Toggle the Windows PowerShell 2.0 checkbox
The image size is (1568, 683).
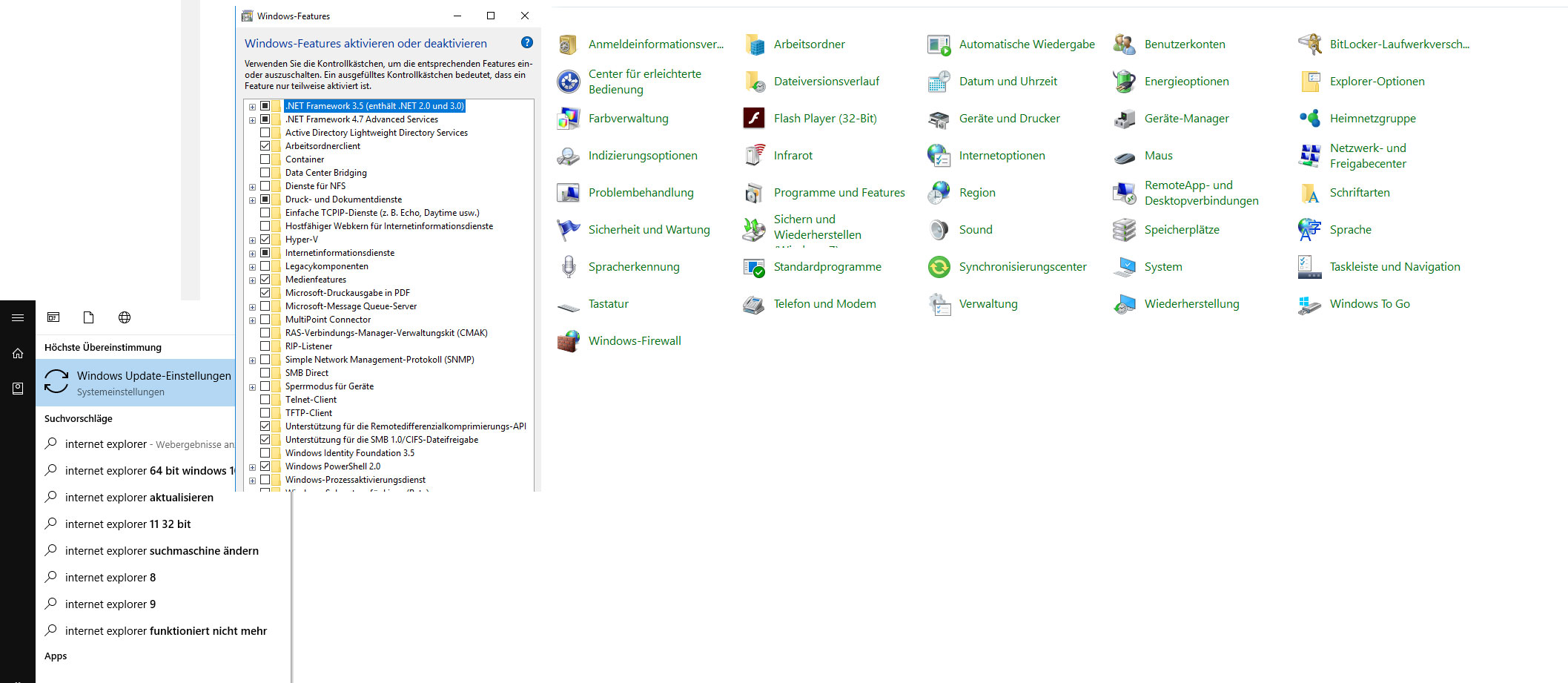tap(265, 466)
